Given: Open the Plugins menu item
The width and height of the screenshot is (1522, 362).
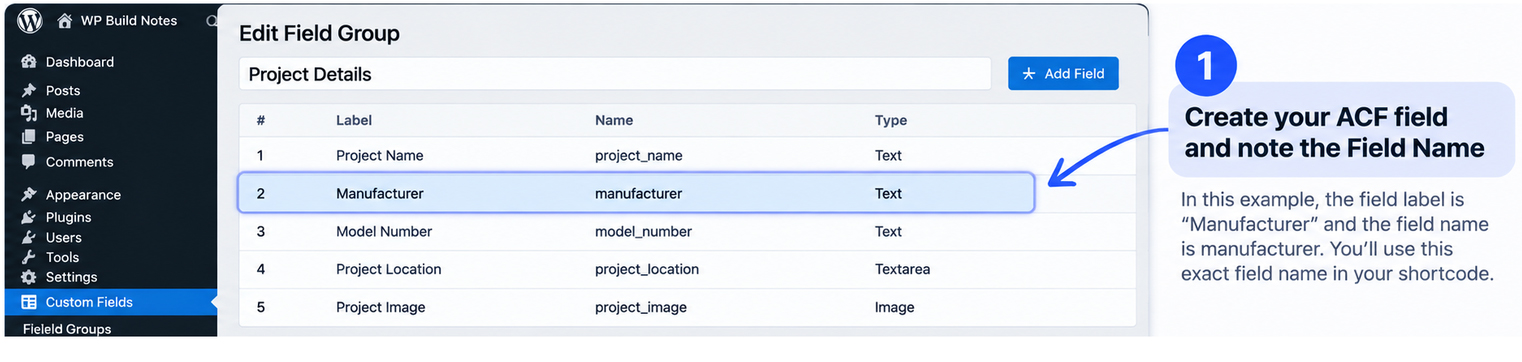Looking at the screenshot, I should [x=69, y=217].
